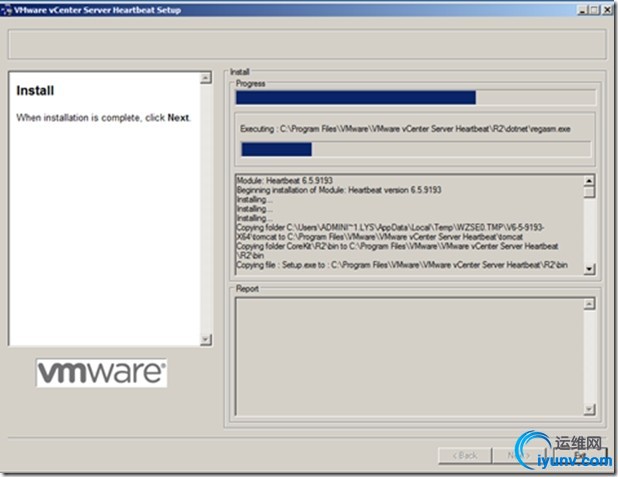The image size is (618, 477).
Task: Click the Progress group label
Action: [251, 84]
